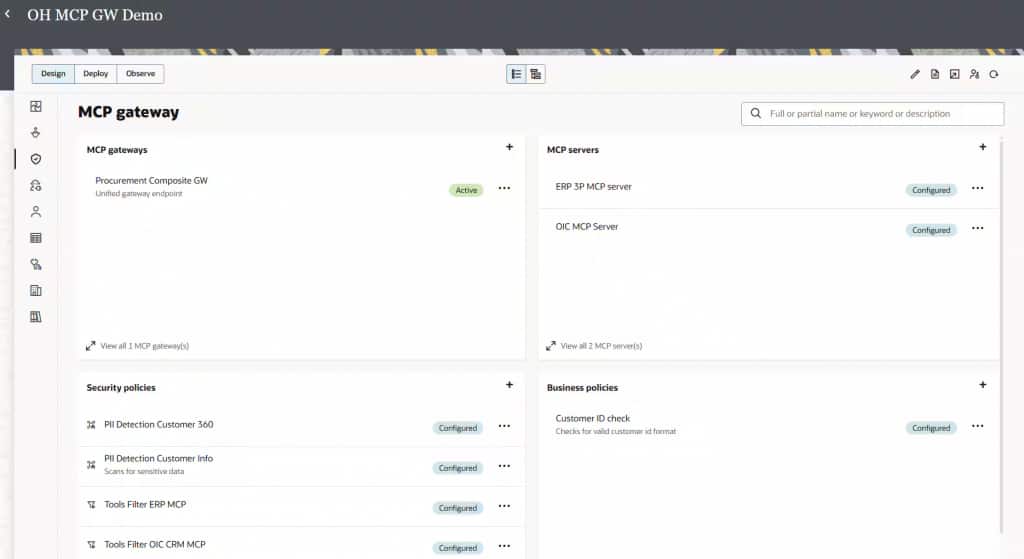Viewport: 1024px width, 559px height.
Task: Click the Configured badge on Tools Filter ERP MCP
Action: pos(458,507)
